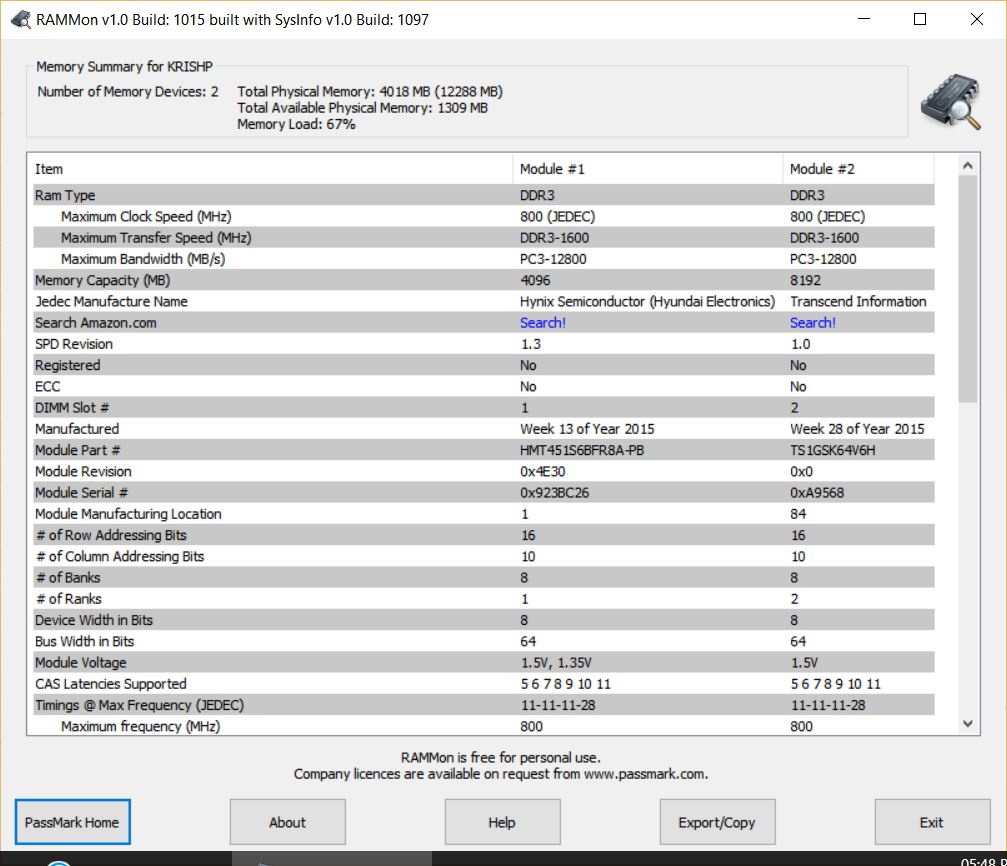The image size is (1007, 866).
Task: Maximize the RAMMon window
Action: [920, 19]
